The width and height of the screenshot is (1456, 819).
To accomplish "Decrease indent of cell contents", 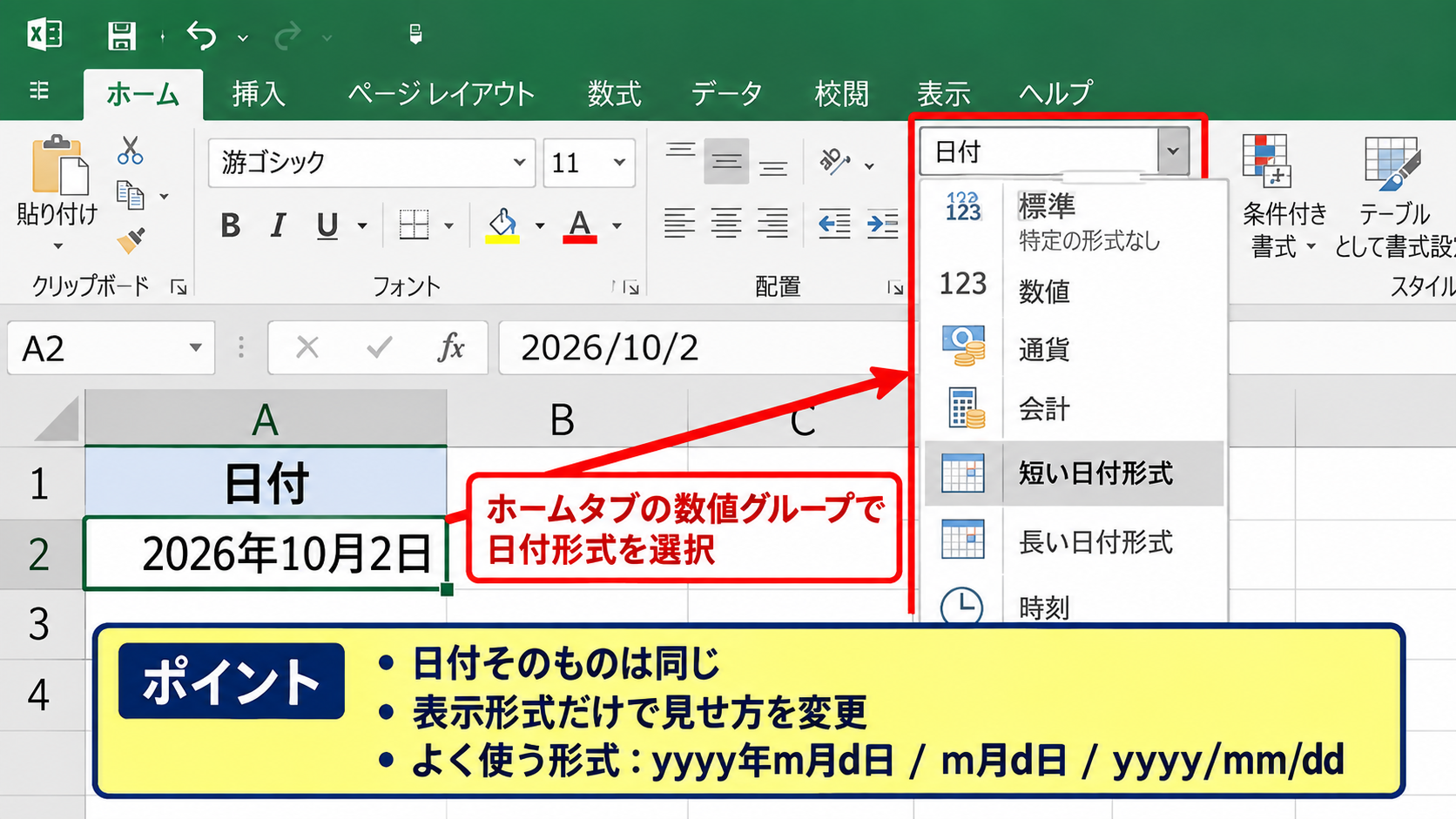I will point(834,225).
